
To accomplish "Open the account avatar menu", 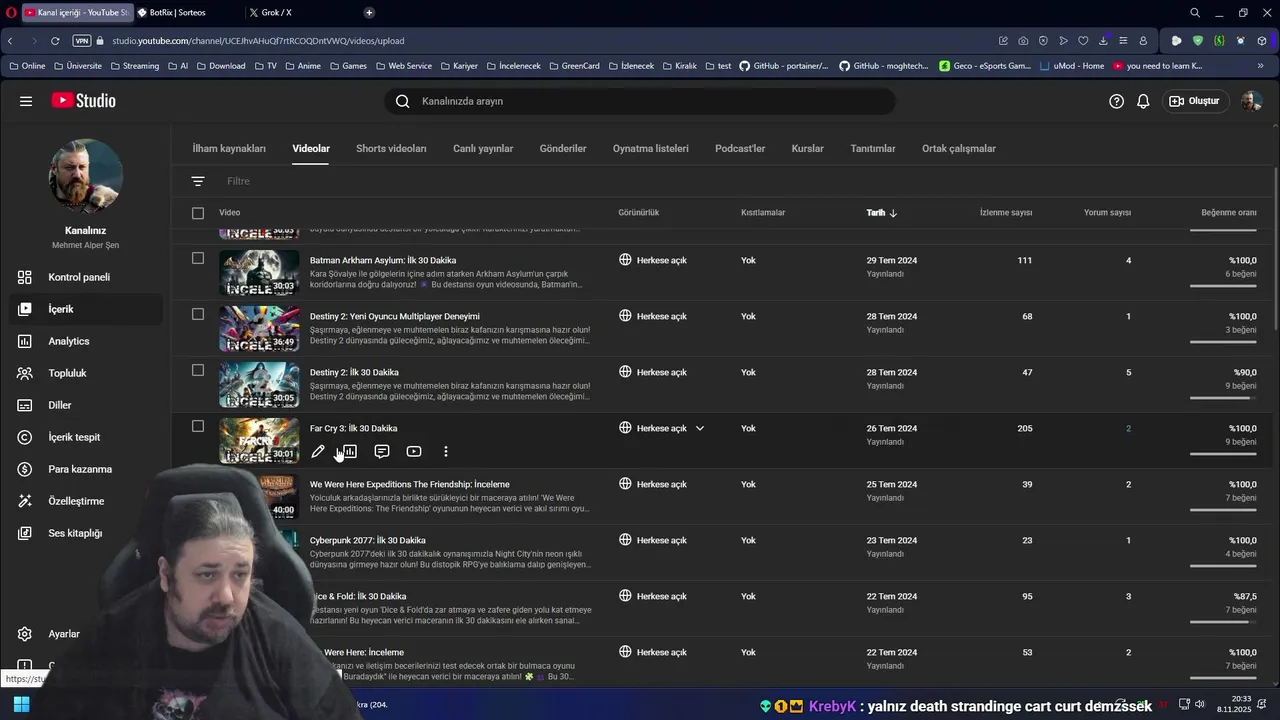I will [x=1251, y=101].
